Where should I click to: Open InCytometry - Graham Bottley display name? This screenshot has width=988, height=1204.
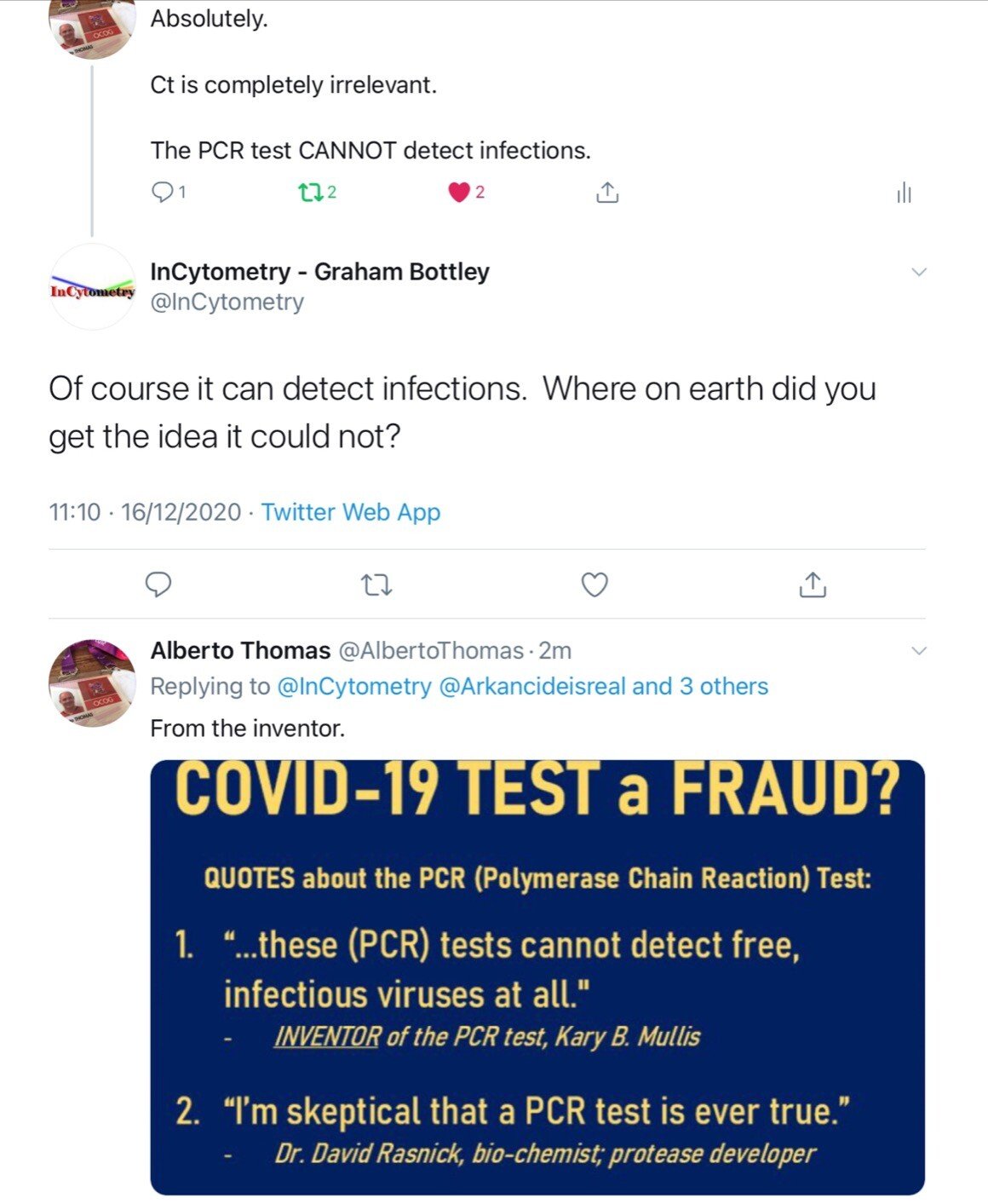(319, 272)
